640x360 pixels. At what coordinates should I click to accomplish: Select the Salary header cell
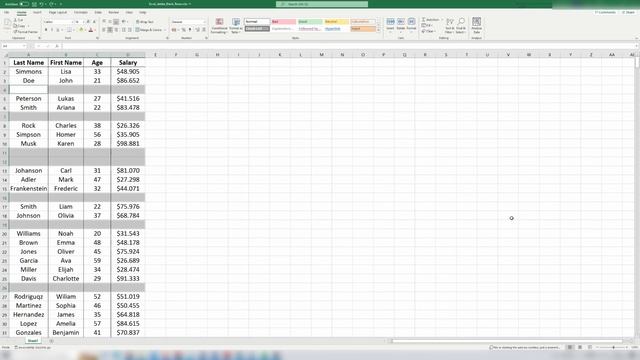[128, 62]
